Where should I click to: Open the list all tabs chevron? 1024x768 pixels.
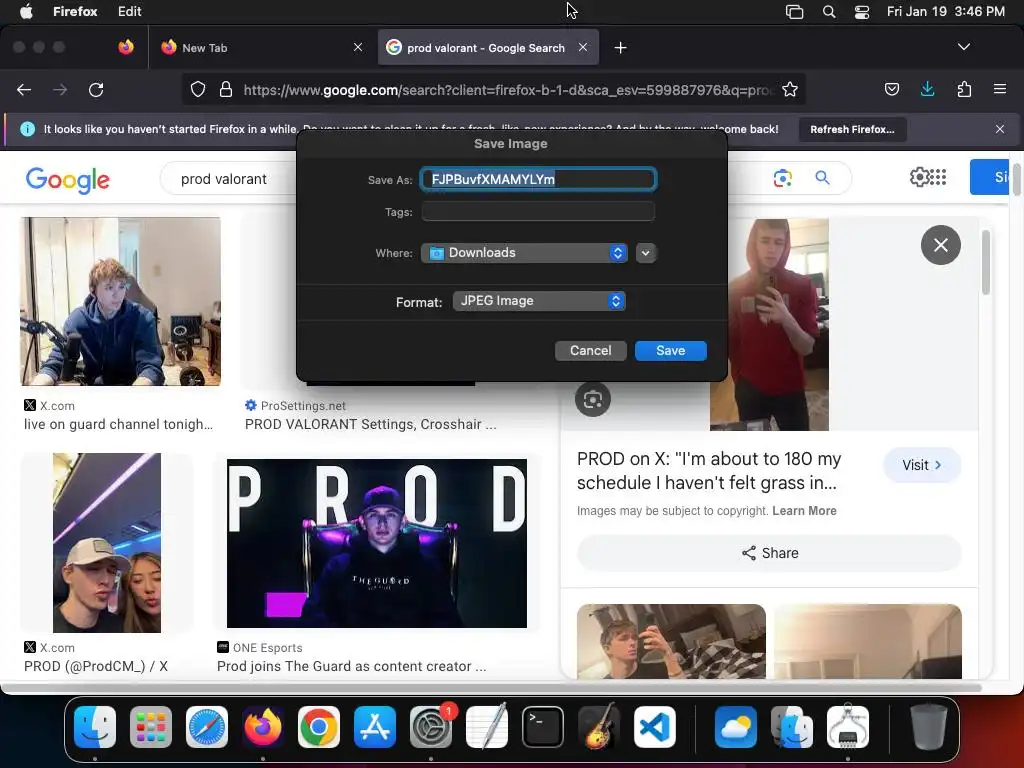coord(963,47)
